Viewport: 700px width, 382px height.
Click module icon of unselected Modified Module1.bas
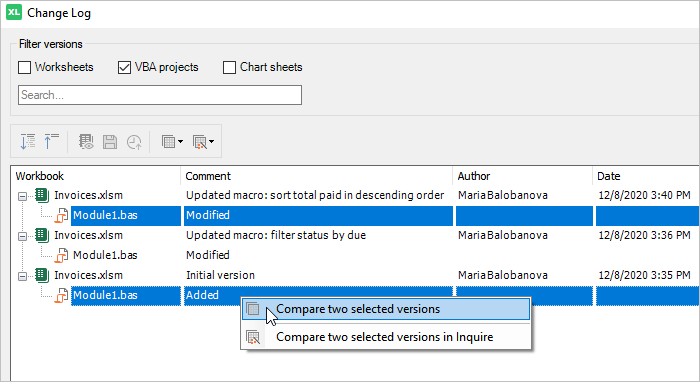pos(62,256)
